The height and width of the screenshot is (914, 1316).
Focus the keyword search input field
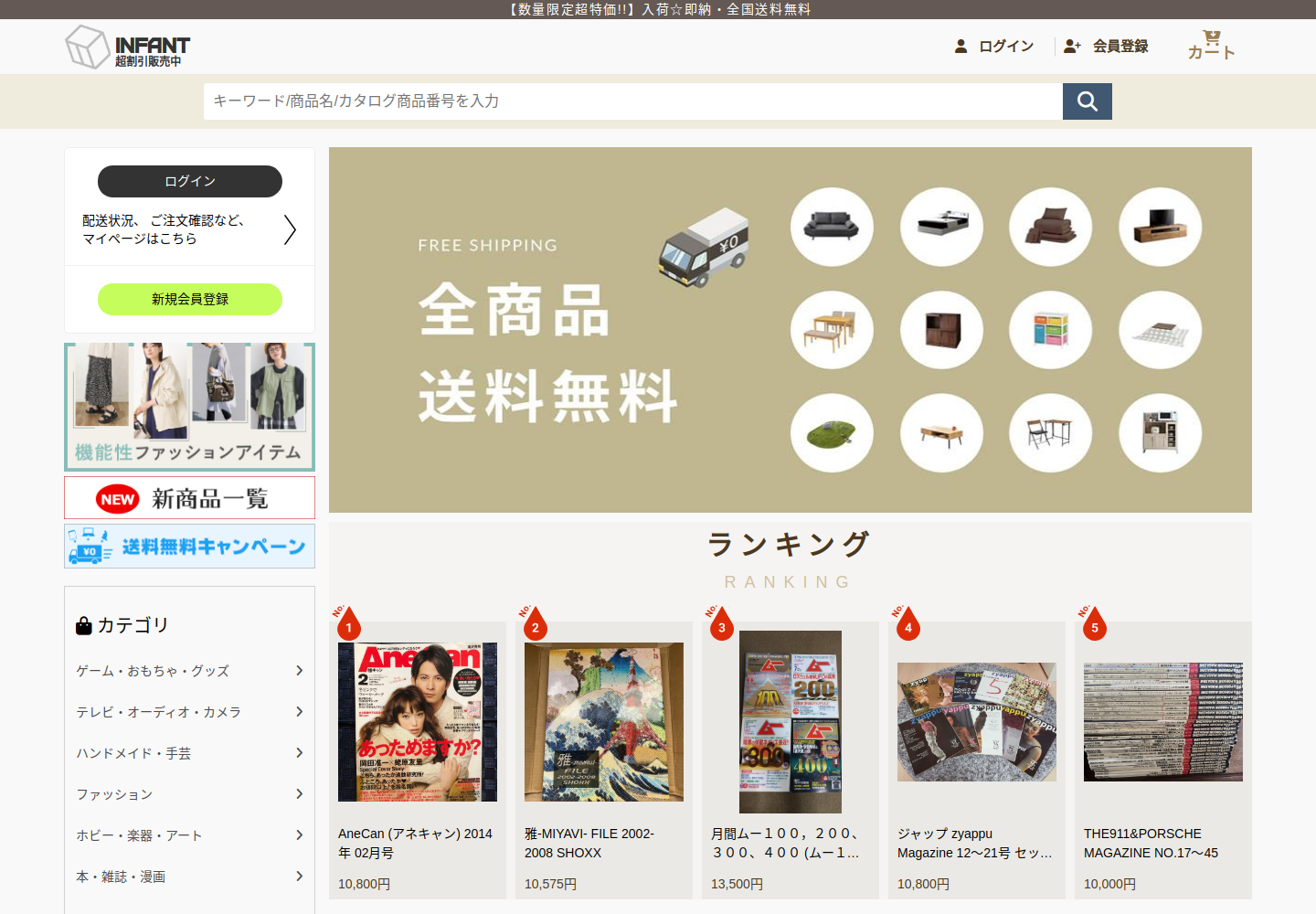(x=633, y=101)
